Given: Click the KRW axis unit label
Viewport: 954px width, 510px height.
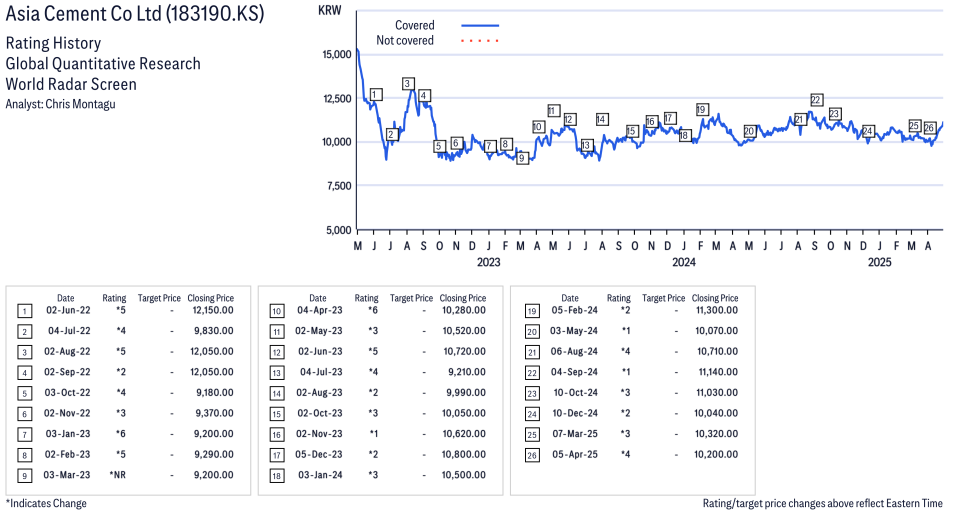Looking at the screenshot, I should click(x=330, y=10).
